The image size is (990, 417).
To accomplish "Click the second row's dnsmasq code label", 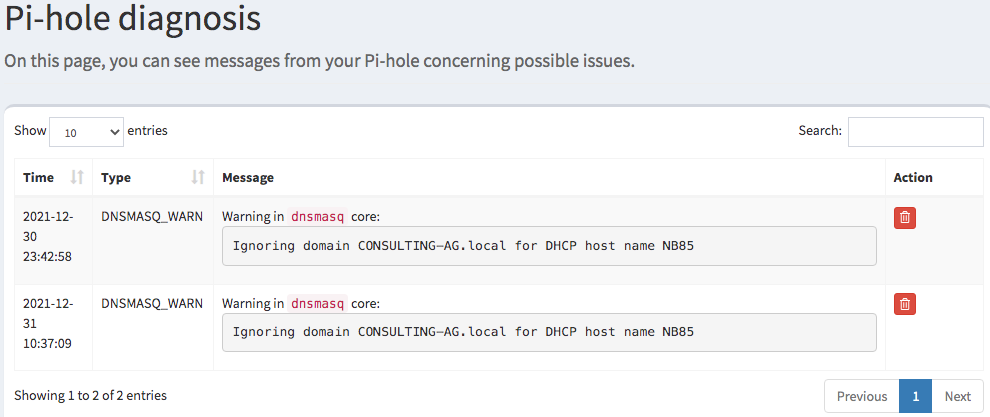I will (318, 304).
